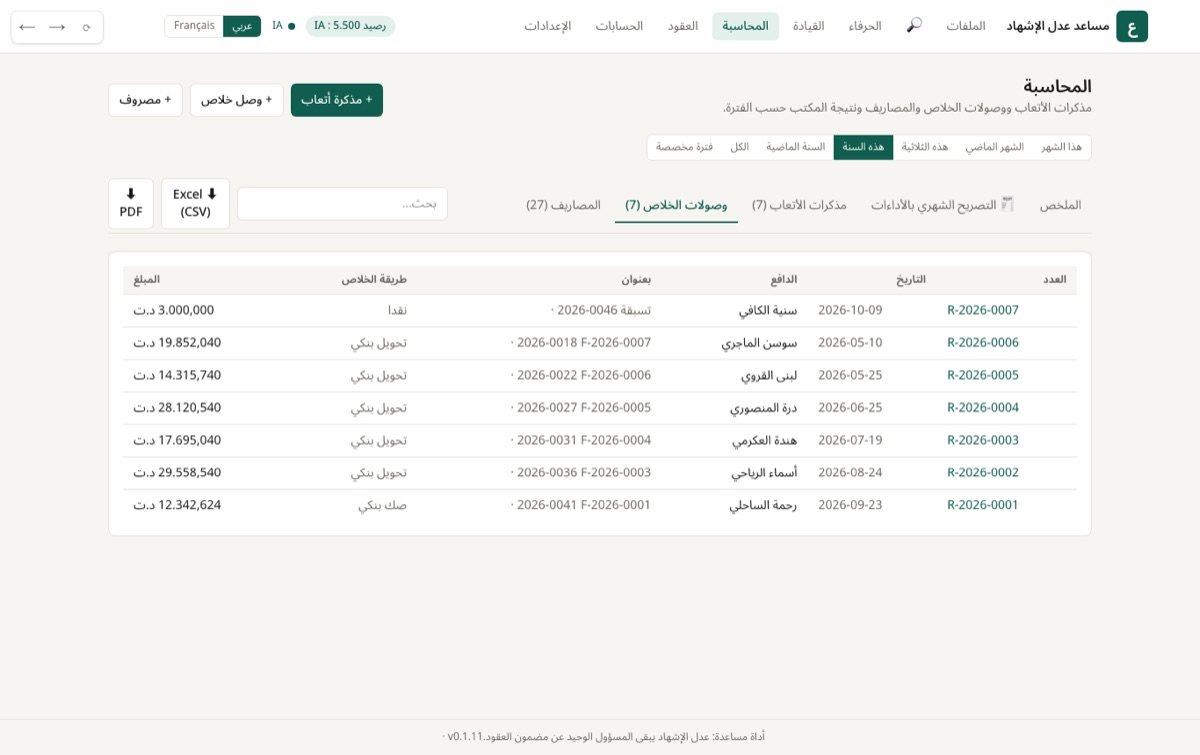
Task: Click صك بنكي payment method cell
Action: [383, 505]
